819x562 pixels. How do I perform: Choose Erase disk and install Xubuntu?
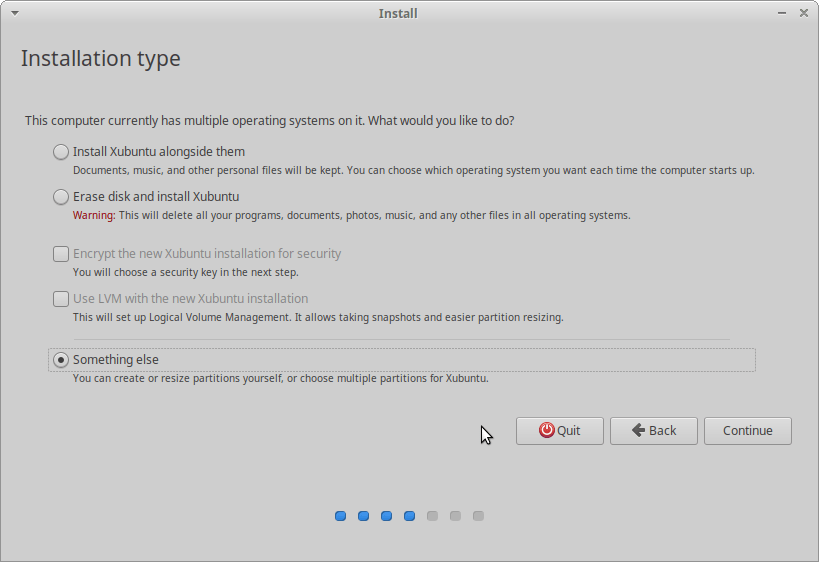pos(61,197)
